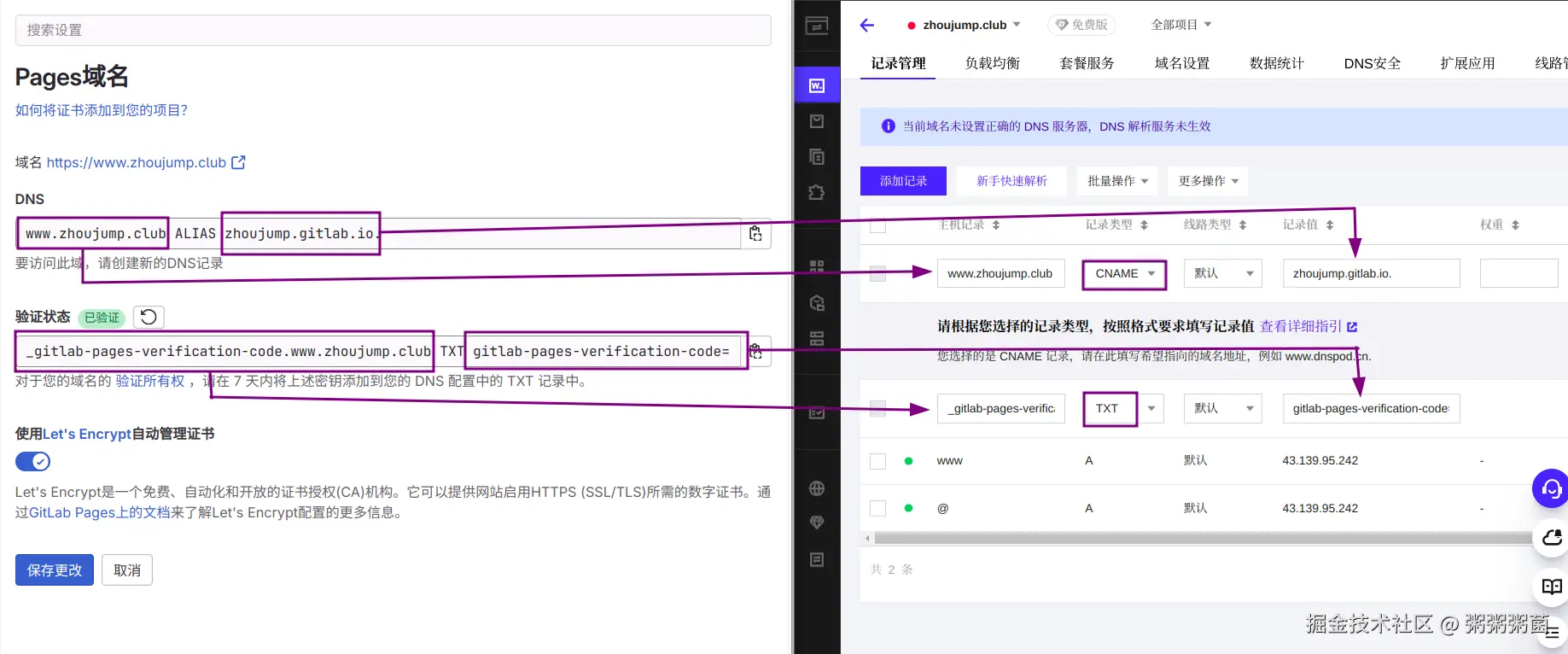Switch to the 记录管理 tab
This screenshot has width=1568, height=654.
point(898,63)
